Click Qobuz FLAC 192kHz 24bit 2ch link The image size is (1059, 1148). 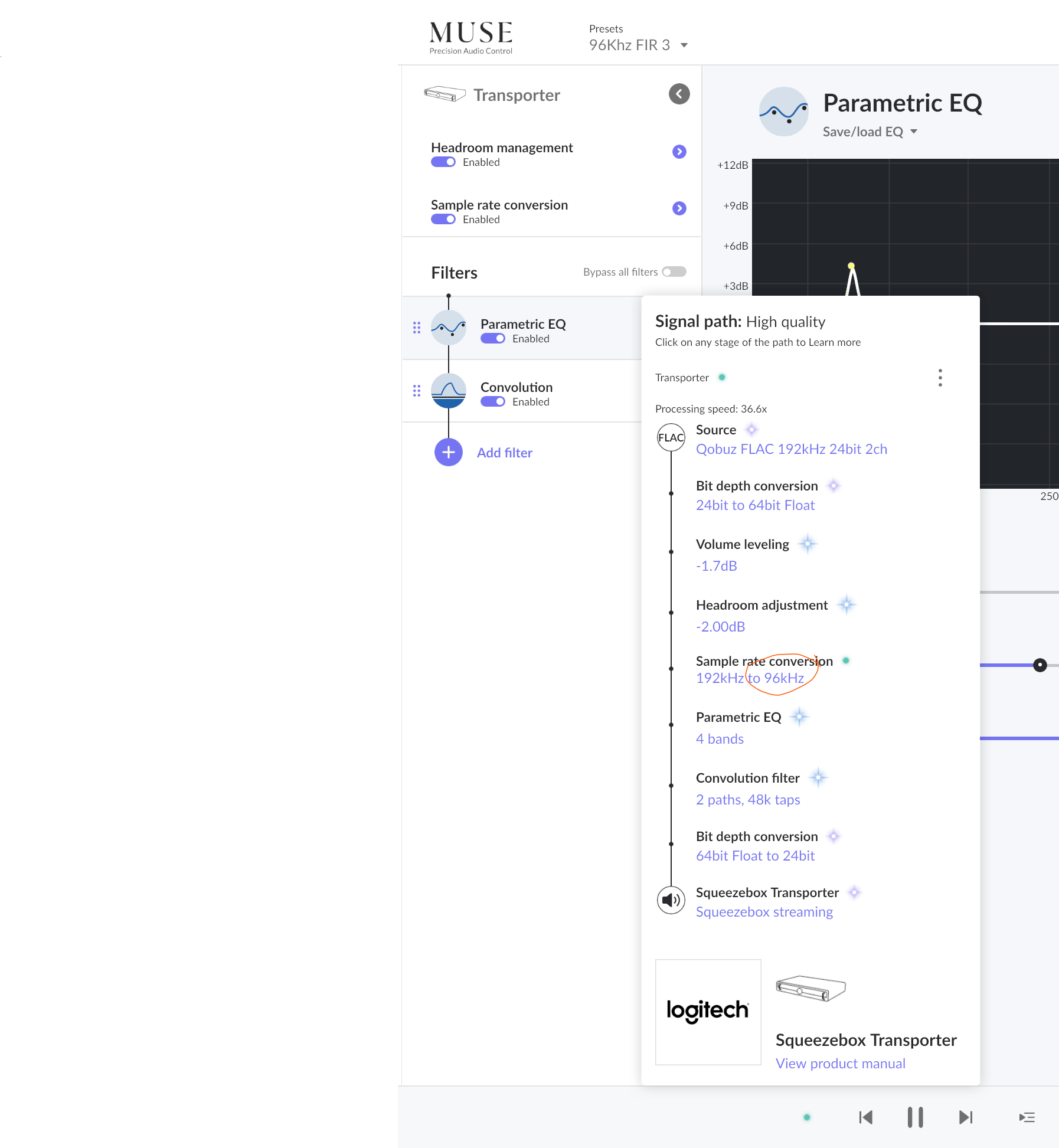click(x=791, y=449)
